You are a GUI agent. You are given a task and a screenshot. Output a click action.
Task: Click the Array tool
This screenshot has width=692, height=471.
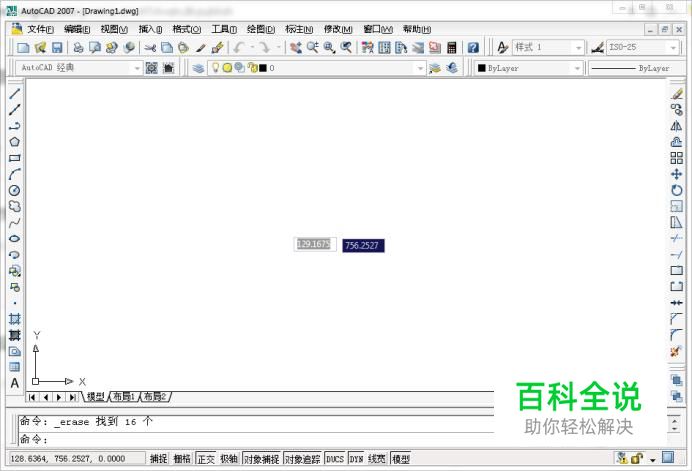(x=677, y=158)
